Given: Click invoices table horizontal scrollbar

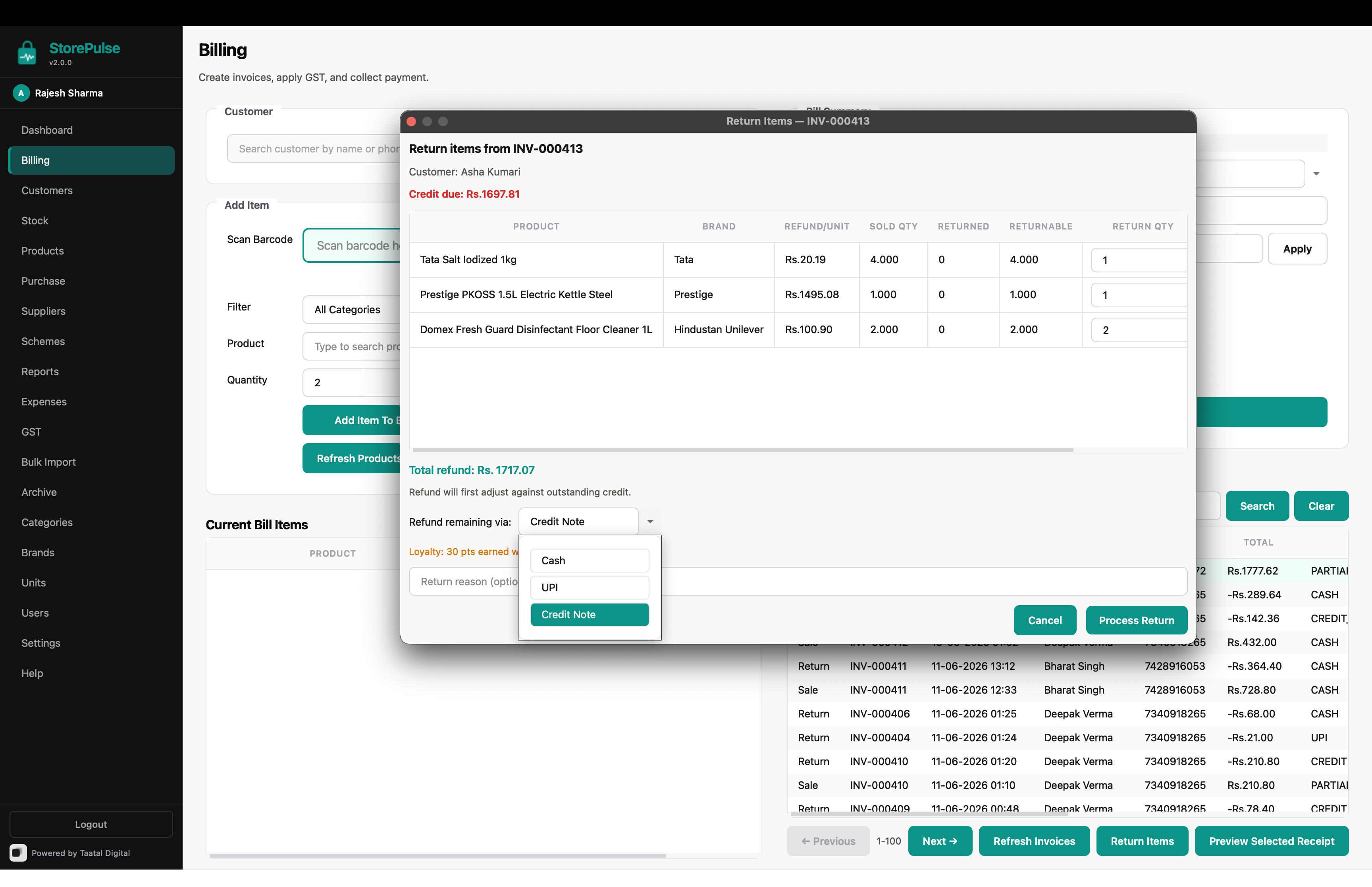Looking at the screenshot, I should tap(929, 814).
